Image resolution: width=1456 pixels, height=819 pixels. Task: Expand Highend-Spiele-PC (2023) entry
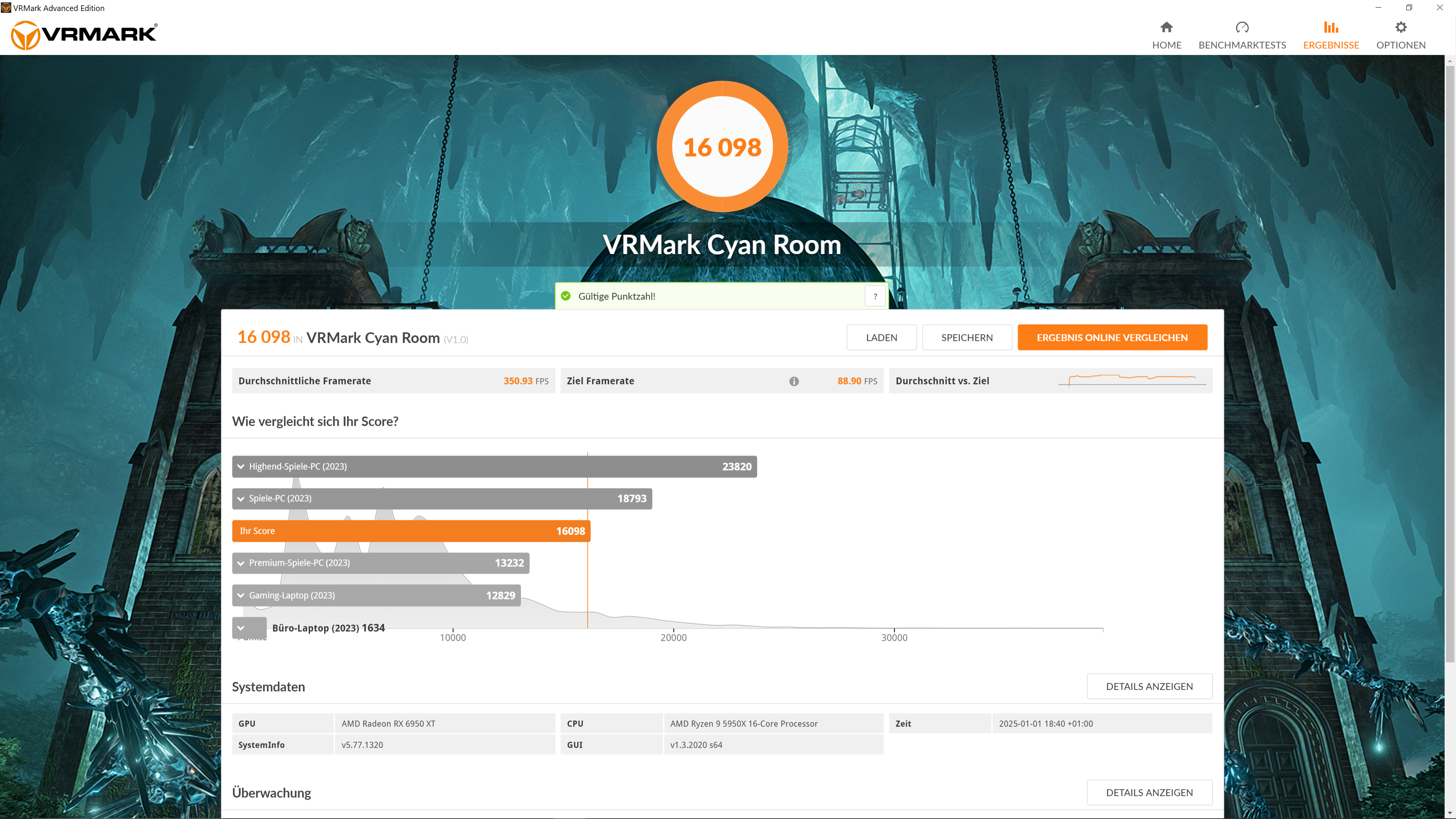click(242, 467)
